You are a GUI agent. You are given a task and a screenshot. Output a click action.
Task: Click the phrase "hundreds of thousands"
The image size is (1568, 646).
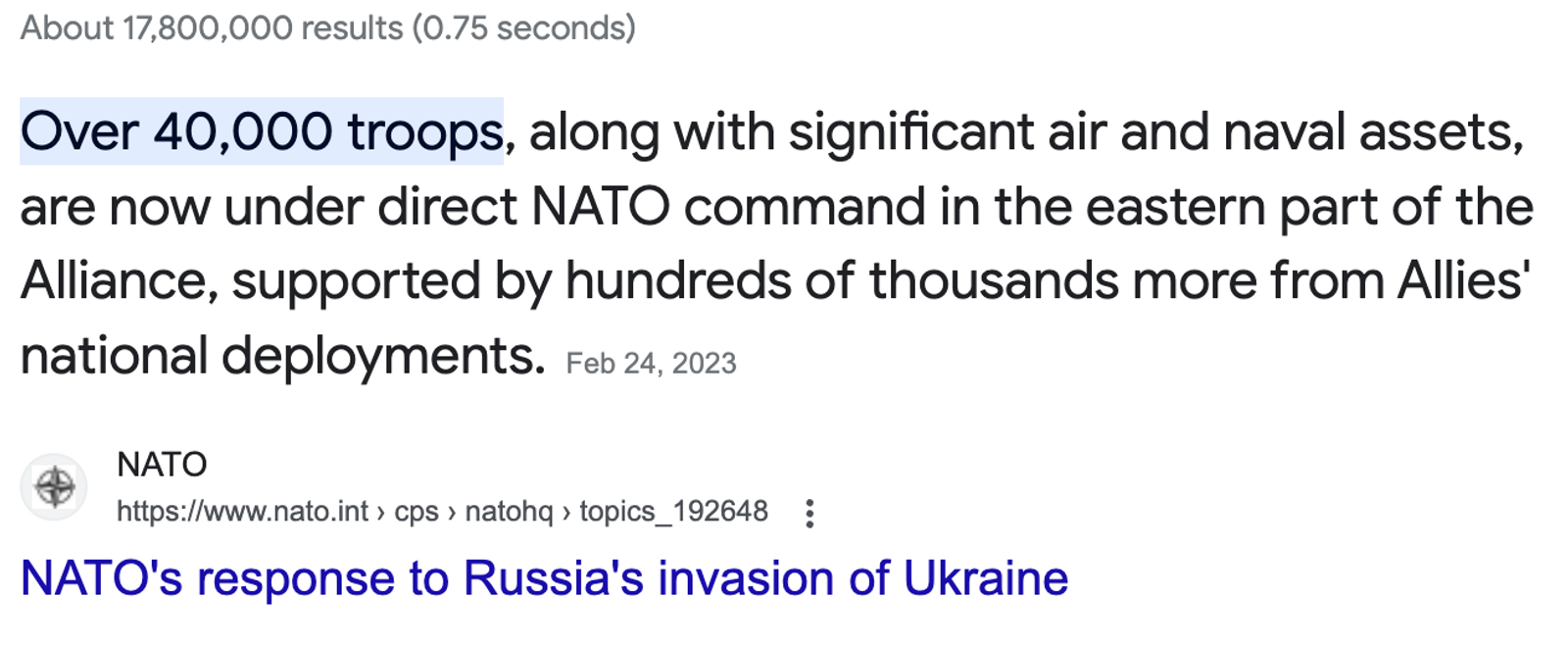tap(843, 281)
